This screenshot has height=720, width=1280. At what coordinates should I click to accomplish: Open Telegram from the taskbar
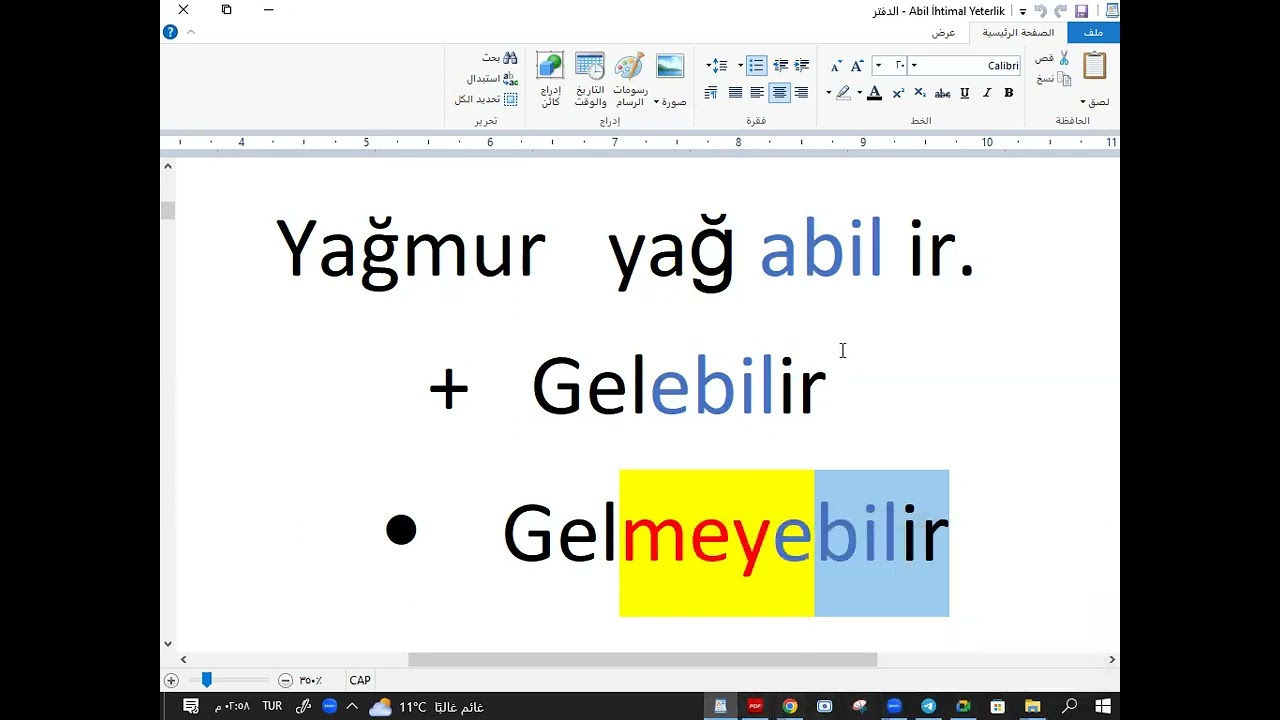[928, 706]
